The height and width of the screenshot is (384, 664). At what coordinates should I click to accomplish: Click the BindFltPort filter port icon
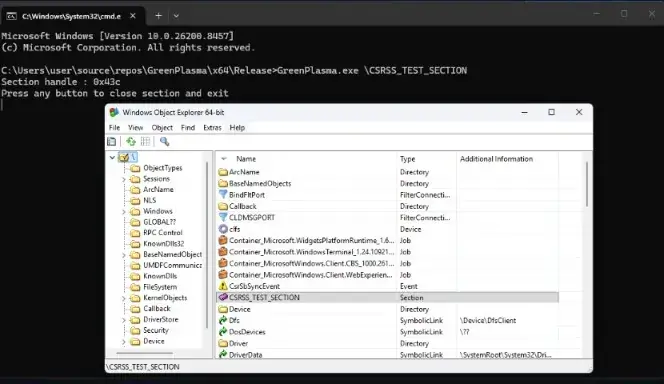[223, 195]
